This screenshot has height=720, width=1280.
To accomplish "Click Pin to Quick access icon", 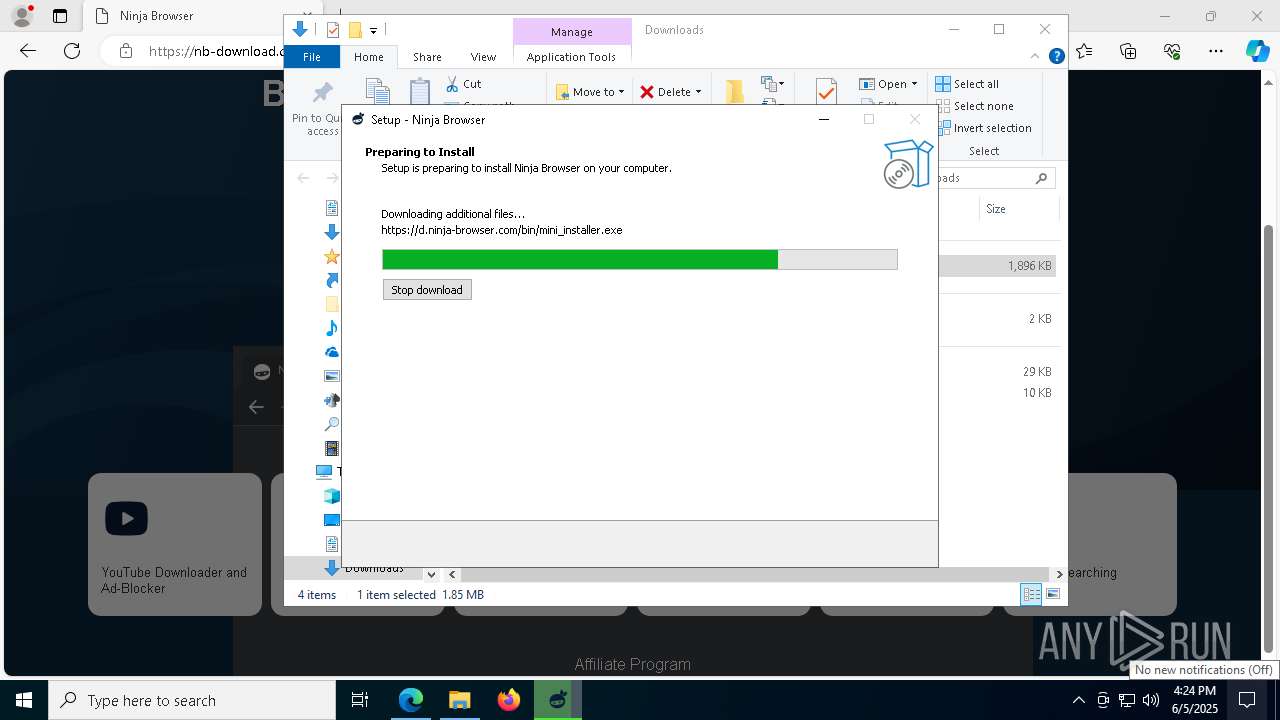I will pos(322,94).
